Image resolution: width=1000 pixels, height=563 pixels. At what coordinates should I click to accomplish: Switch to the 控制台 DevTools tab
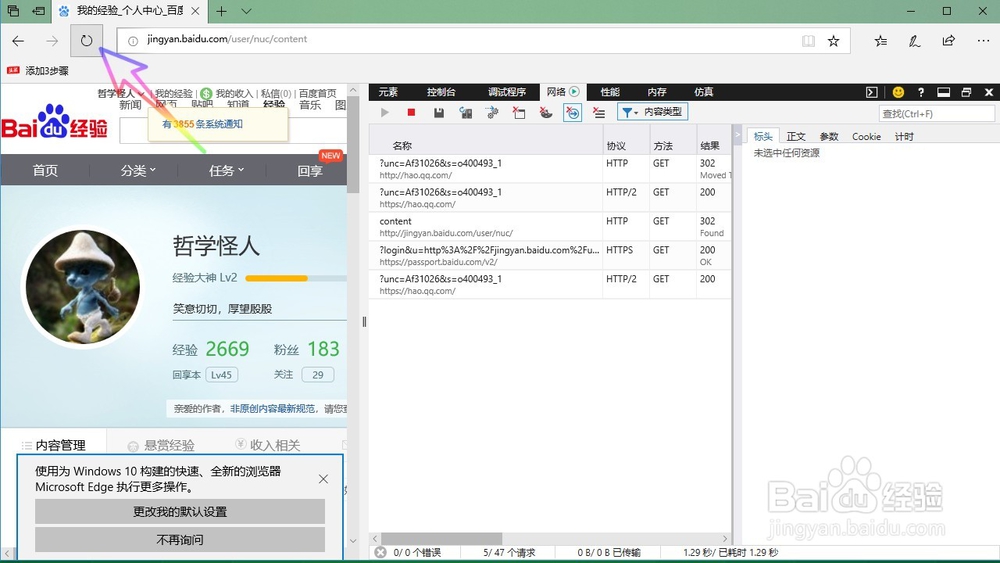click(x=441, y=92)
